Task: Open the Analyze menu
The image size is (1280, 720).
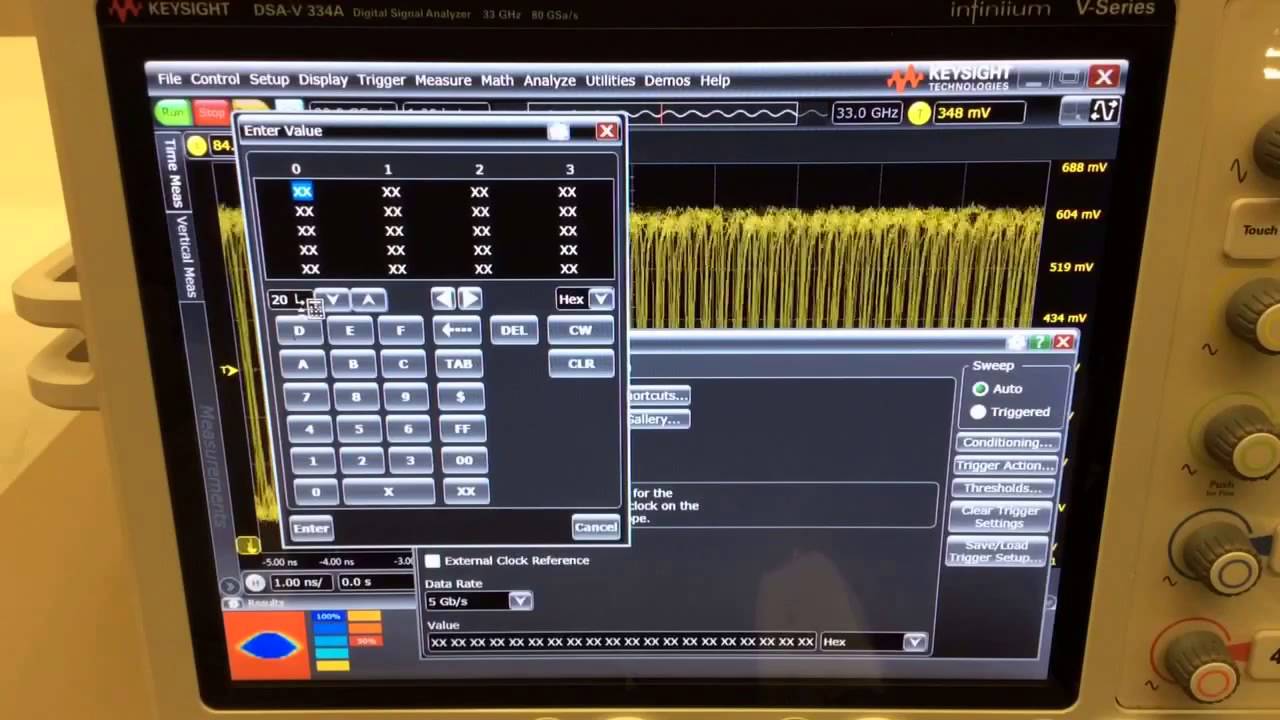Action: pyautogui.click(x=549, y=80)
